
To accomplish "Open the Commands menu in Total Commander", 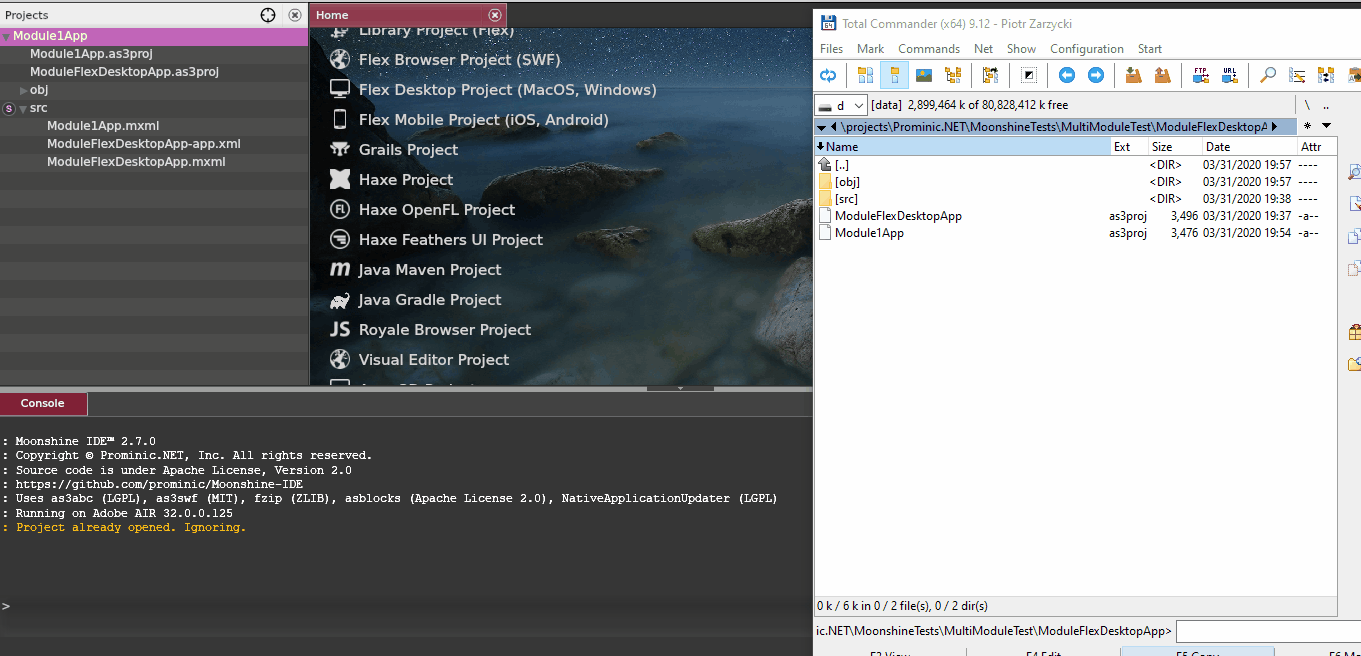I will 929,48.
